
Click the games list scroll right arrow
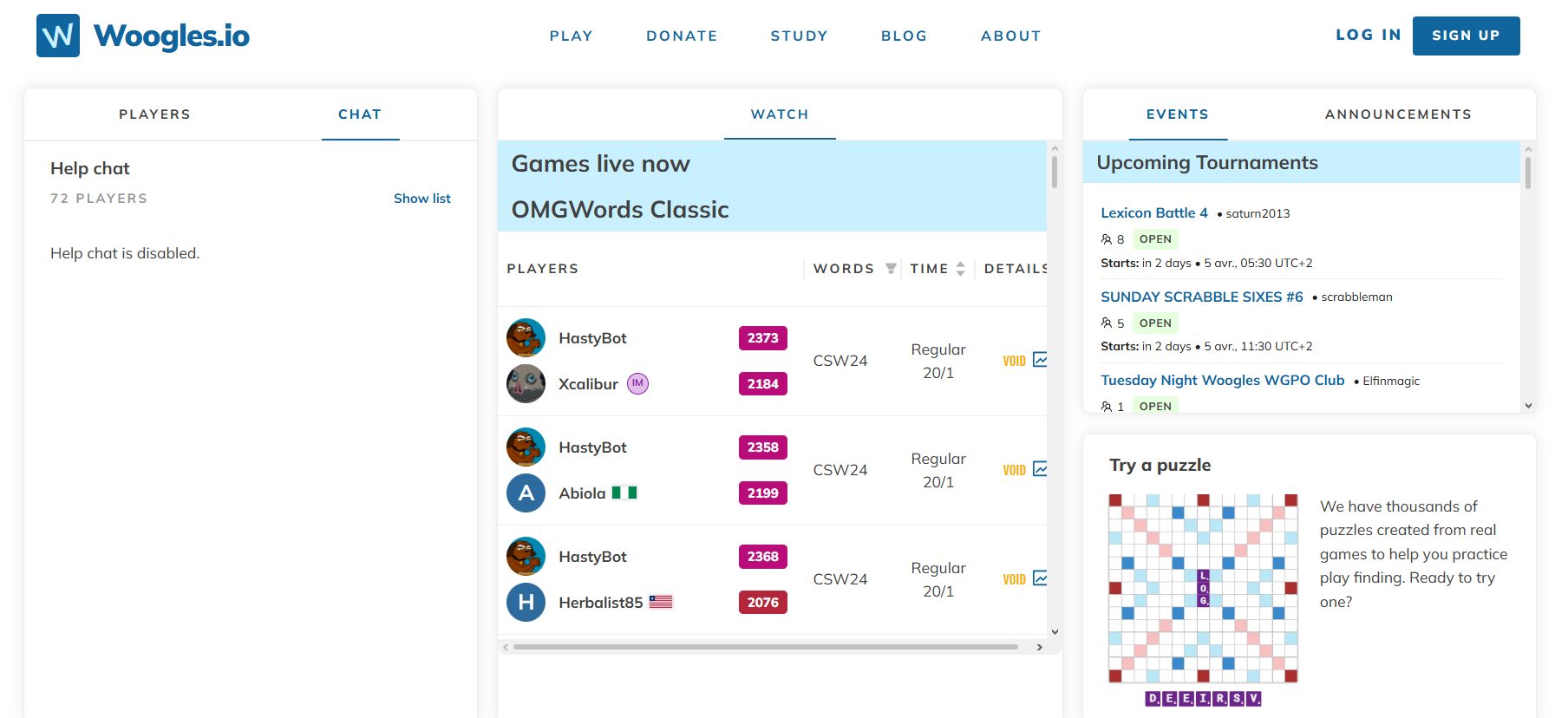tap(1040, 647)
